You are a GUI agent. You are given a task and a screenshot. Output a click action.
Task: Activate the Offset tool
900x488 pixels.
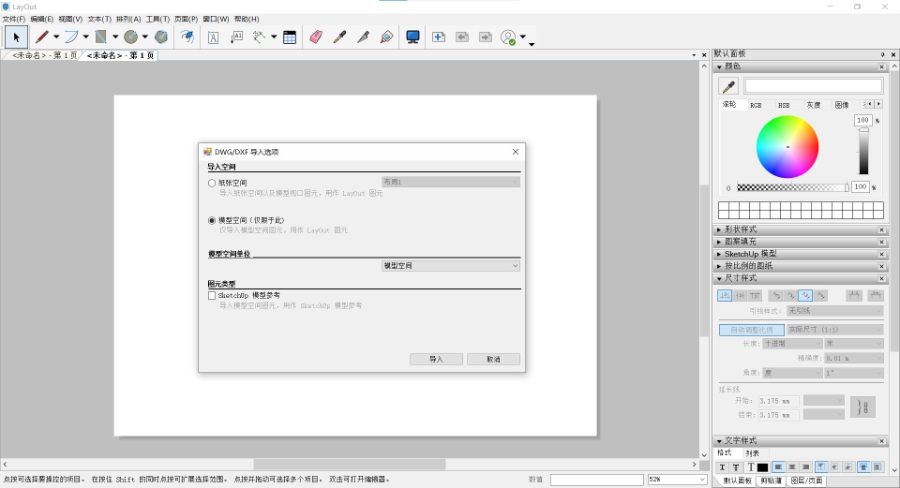pyautogui.click(x=187, y=37)
